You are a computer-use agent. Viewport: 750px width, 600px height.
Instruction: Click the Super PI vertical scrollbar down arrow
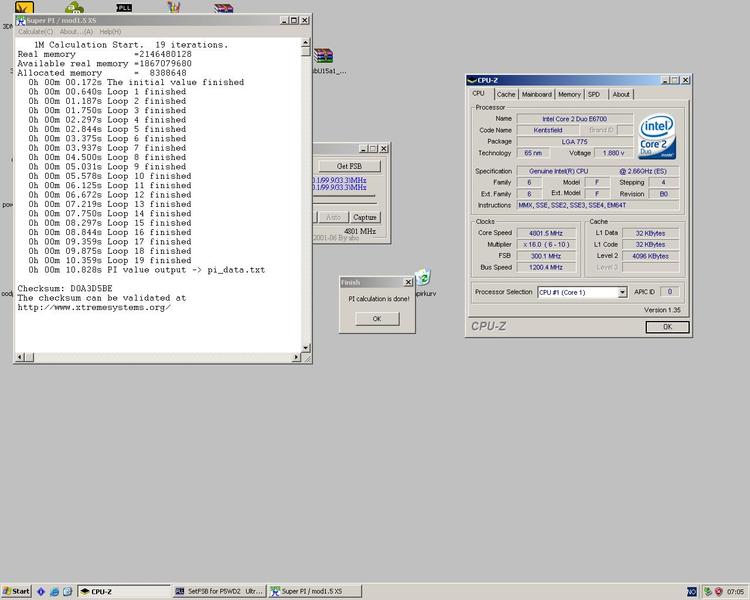[306, 348]
